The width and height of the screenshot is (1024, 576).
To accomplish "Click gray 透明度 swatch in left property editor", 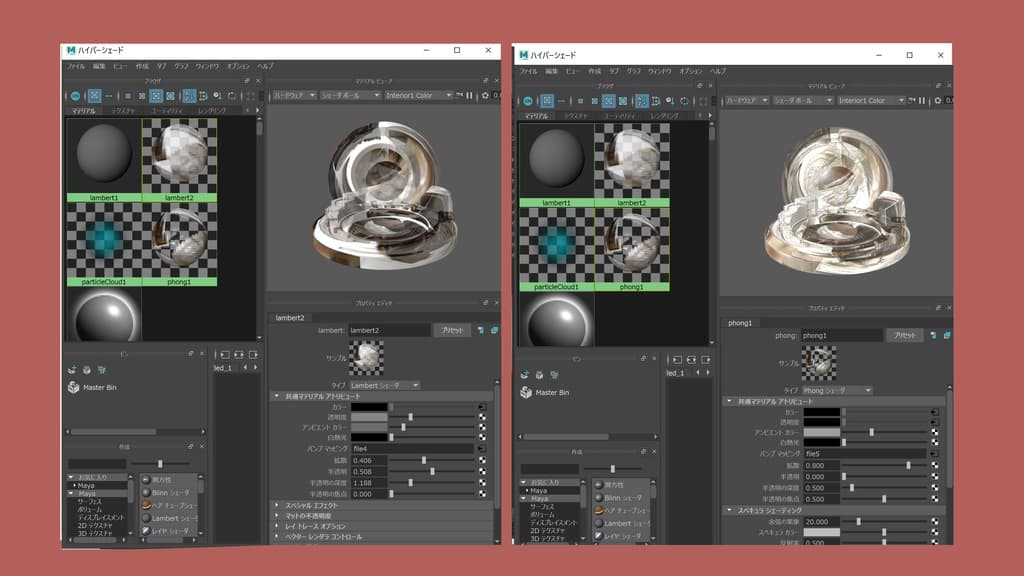I will [x=369, y=417].
